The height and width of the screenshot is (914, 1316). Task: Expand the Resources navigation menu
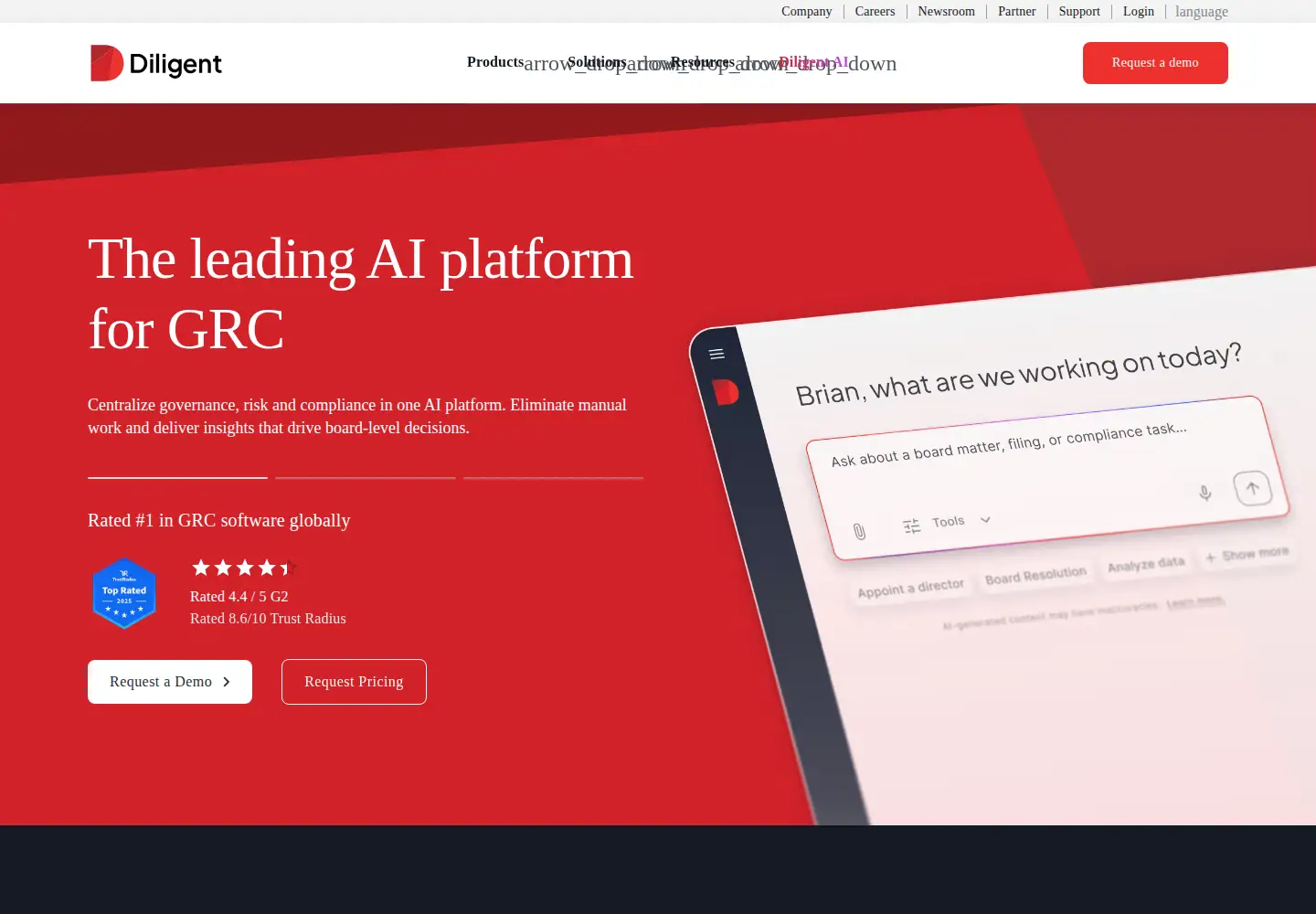coord(702,62)
